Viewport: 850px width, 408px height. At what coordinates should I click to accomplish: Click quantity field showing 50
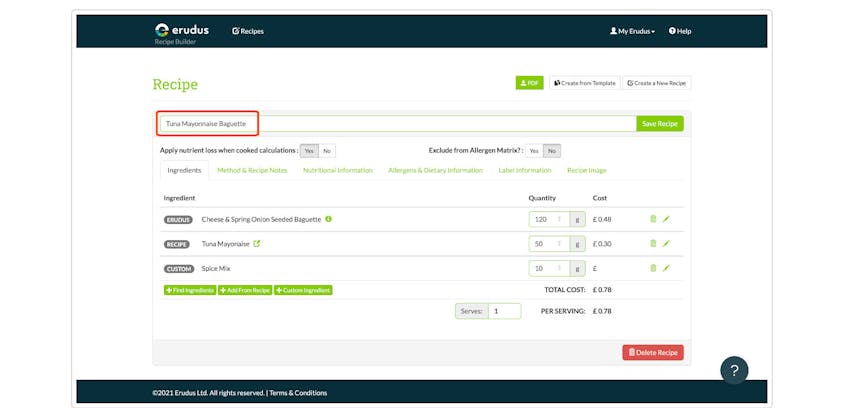point(549,244)
